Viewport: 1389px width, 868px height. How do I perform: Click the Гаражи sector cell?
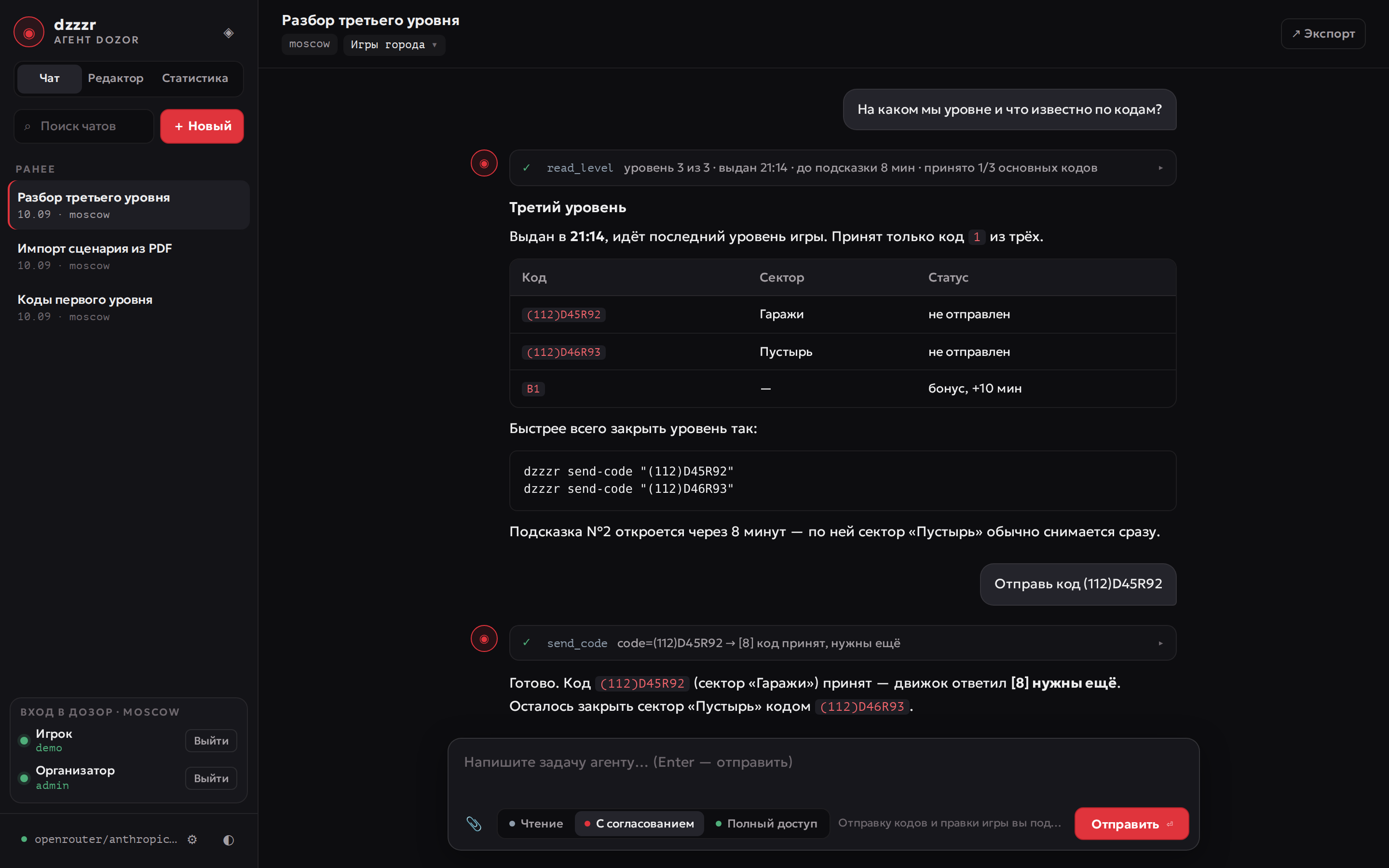point(781,314)
